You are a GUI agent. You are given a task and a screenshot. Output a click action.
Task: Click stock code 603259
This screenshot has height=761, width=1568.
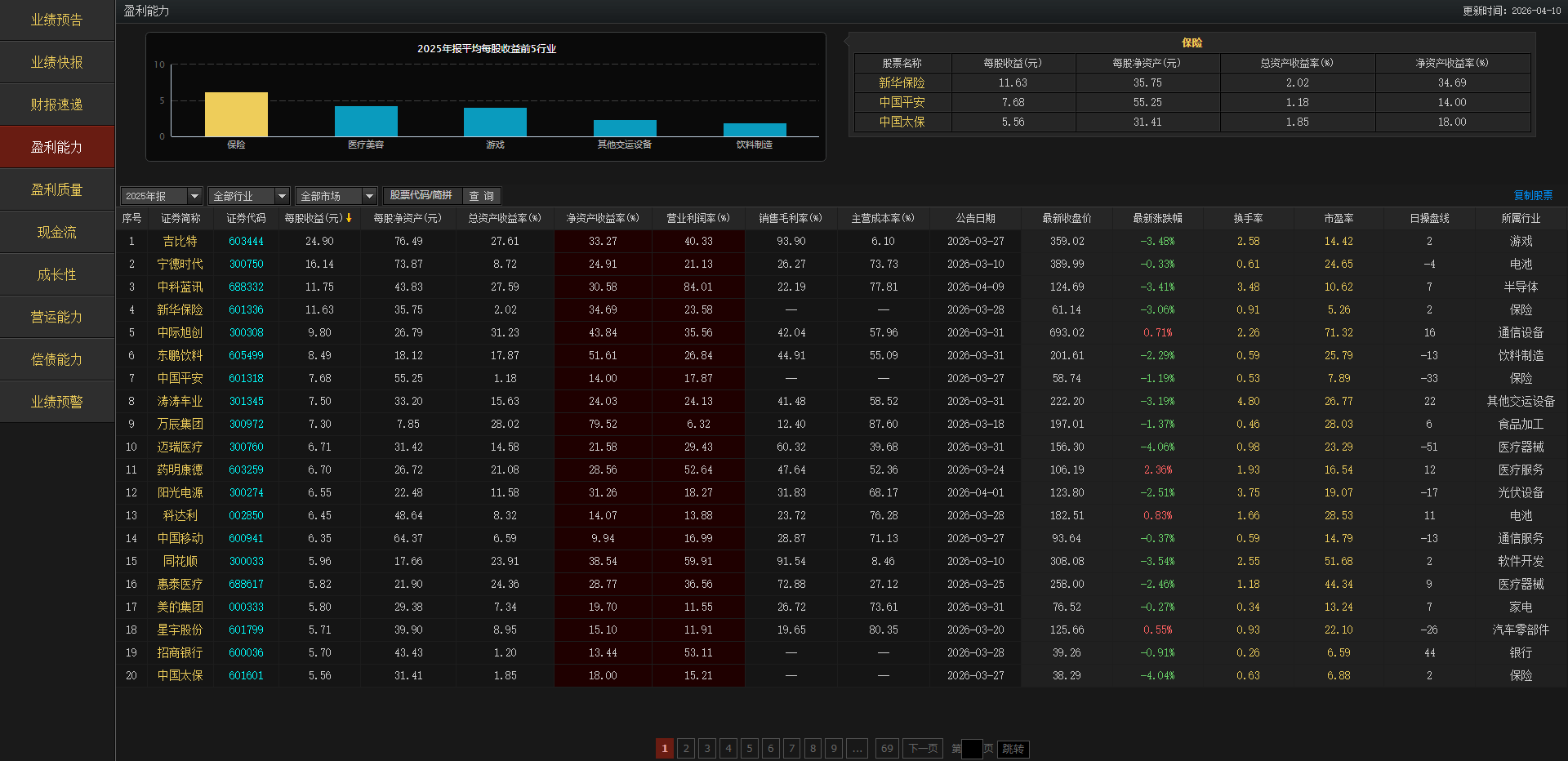click(x=246, y=470)
